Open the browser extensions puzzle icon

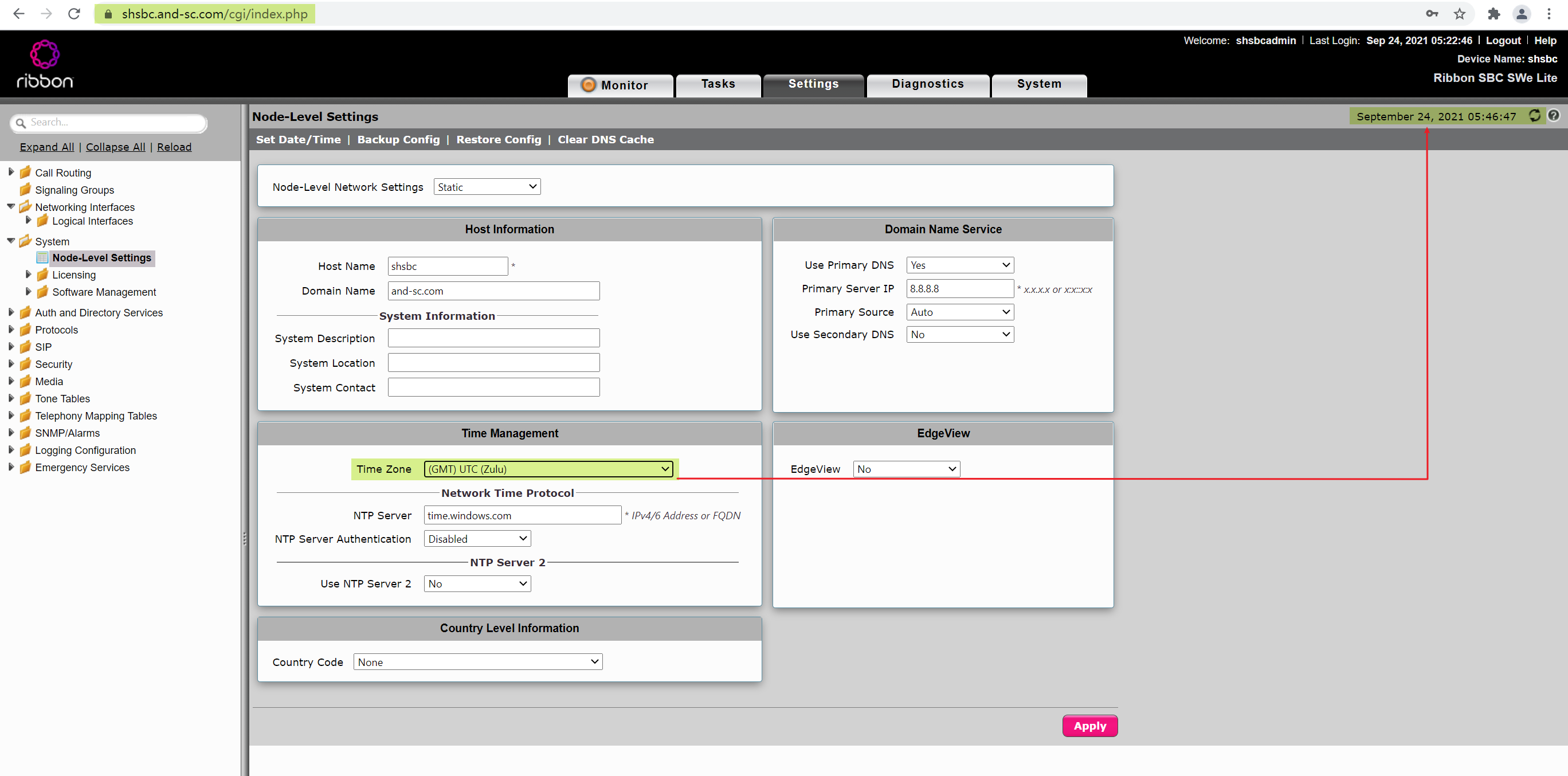pos(1493,13)
